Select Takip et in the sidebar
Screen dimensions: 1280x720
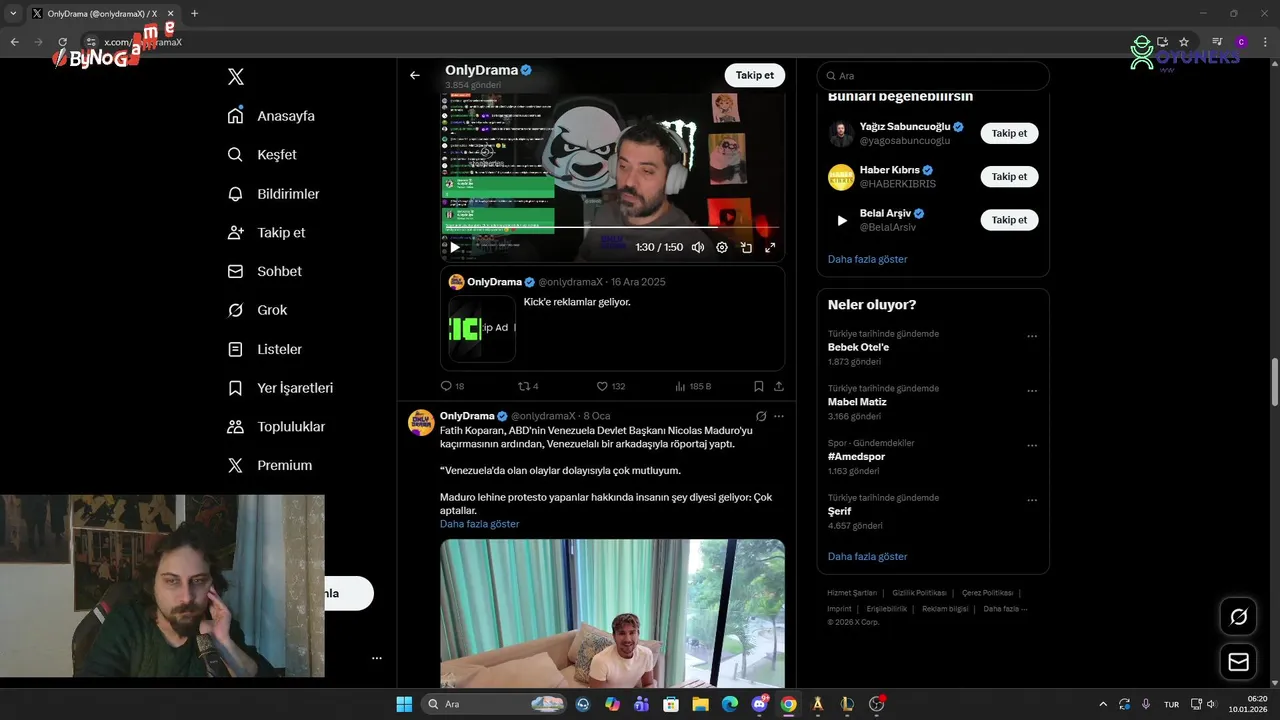[x=266, y=232]
